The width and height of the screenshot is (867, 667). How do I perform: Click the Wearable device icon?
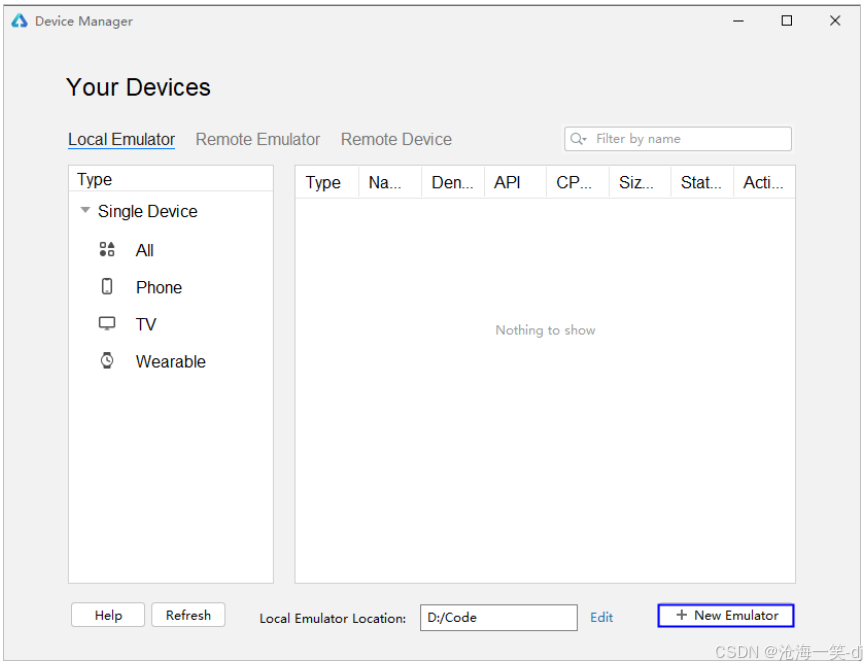pos(107,360)
